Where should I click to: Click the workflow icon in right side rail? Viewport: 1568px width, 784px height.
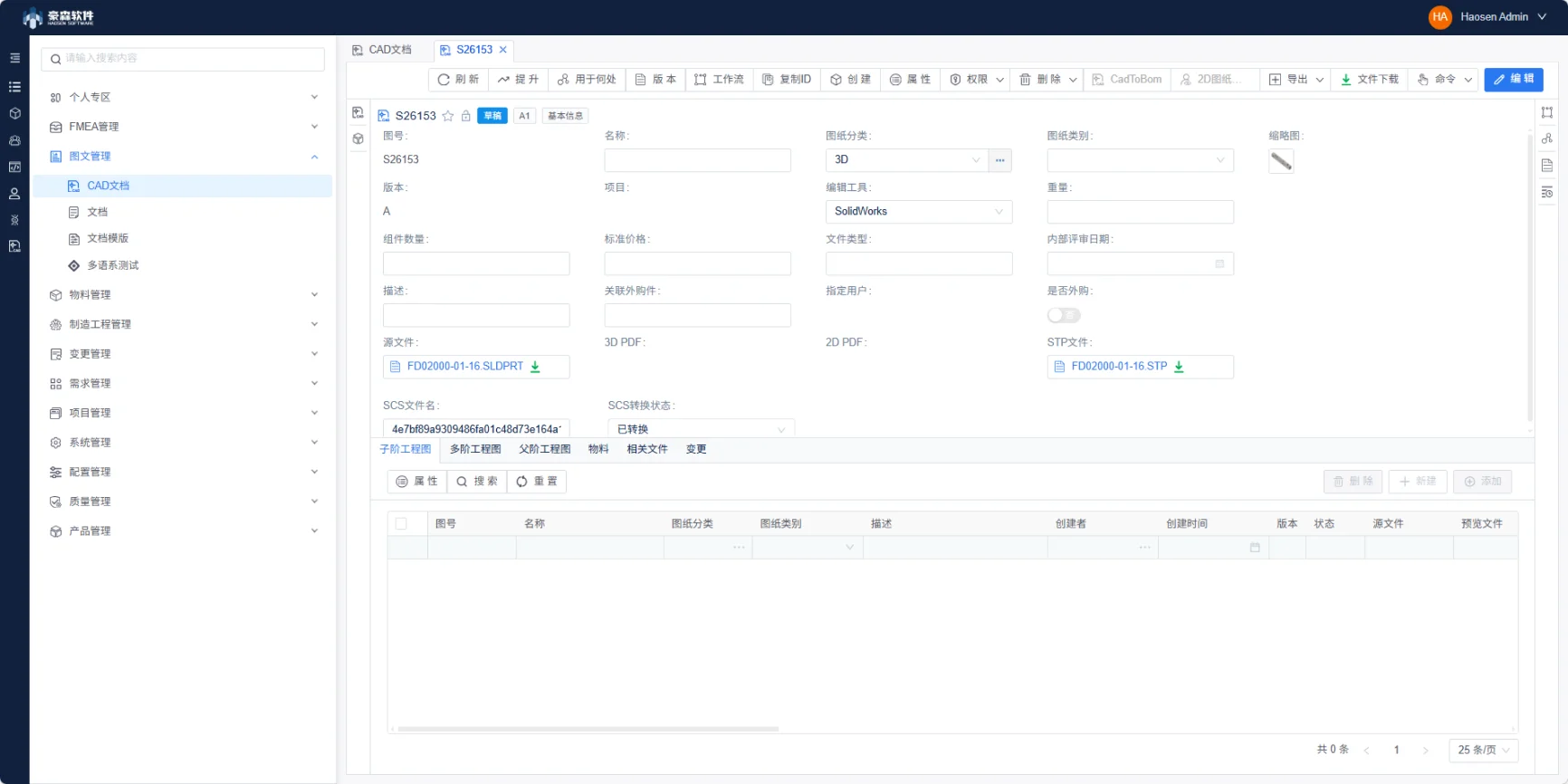1547,112
